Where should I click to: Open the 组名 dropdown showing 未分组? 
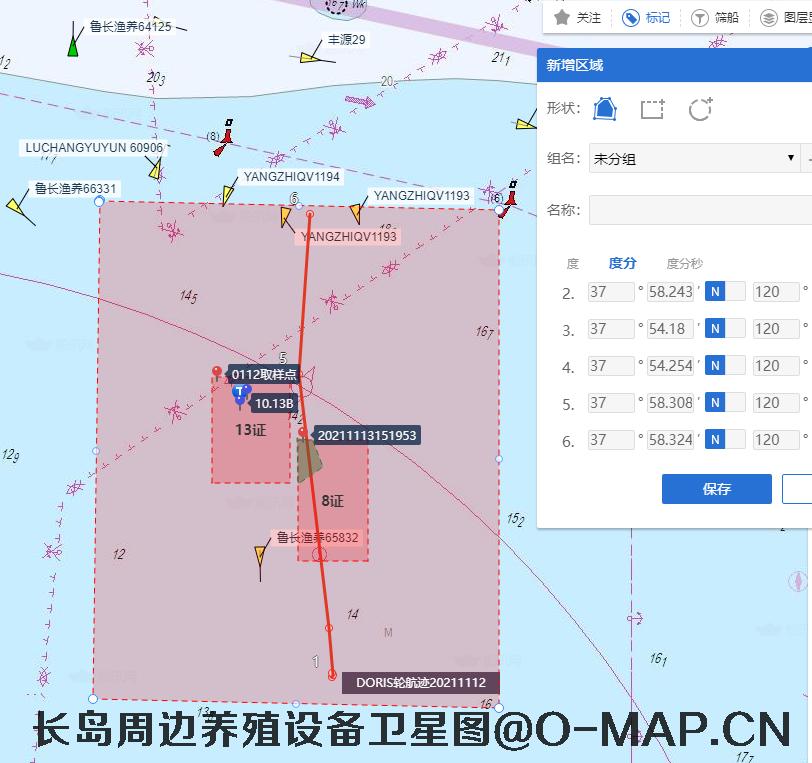(692, 158)
